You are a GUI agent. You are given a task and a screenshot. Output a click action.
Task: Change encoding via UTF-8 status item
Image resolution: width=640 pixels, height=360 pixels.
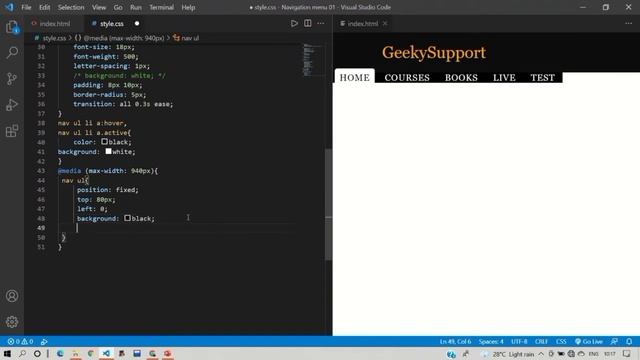[x=519, y=341]
